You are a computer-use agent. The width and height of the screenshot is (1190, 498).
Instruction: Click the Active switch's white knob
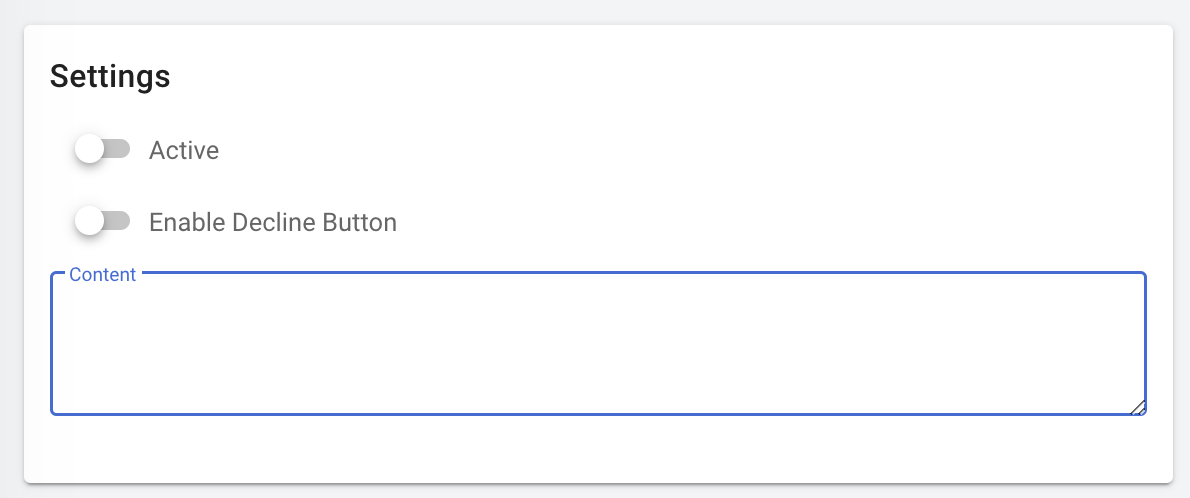90,150
